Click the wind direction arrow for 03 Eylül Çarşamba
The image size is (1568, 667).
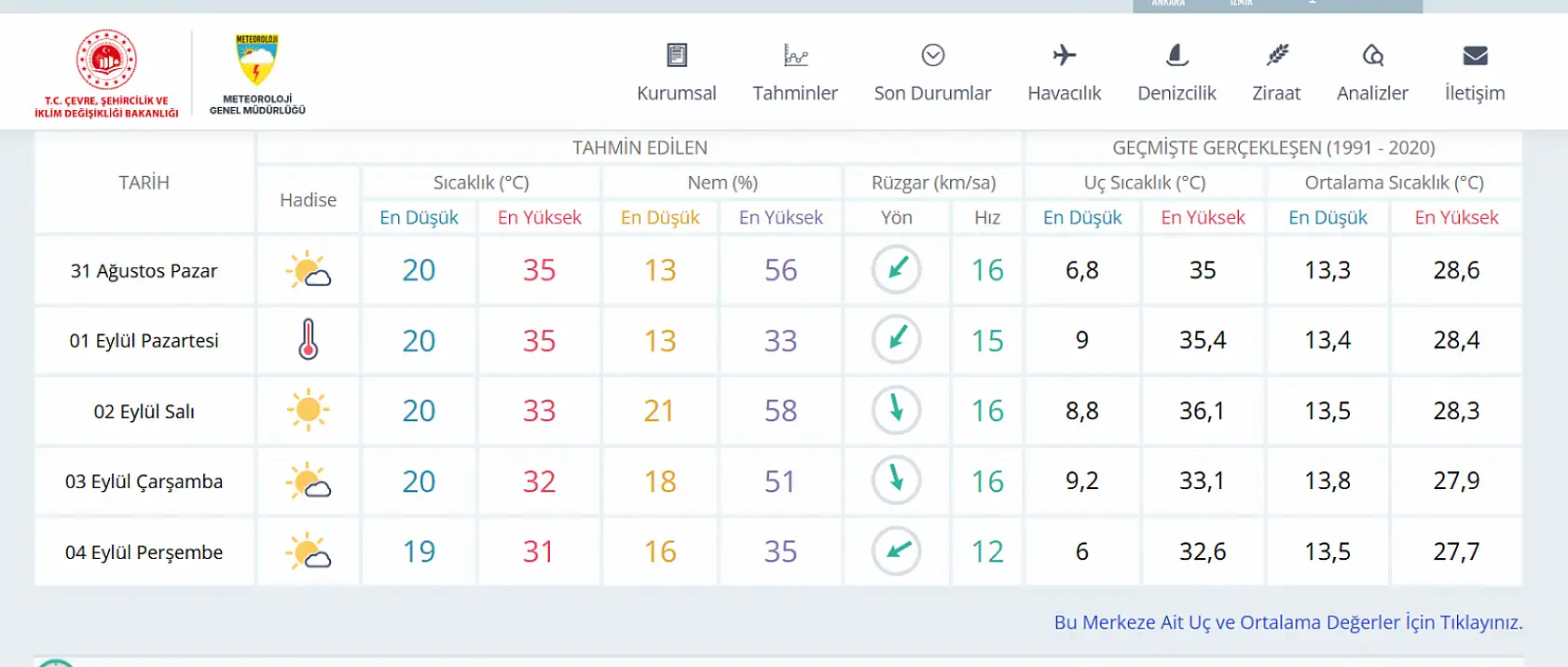pyautogui.click(x=897, y=480)
